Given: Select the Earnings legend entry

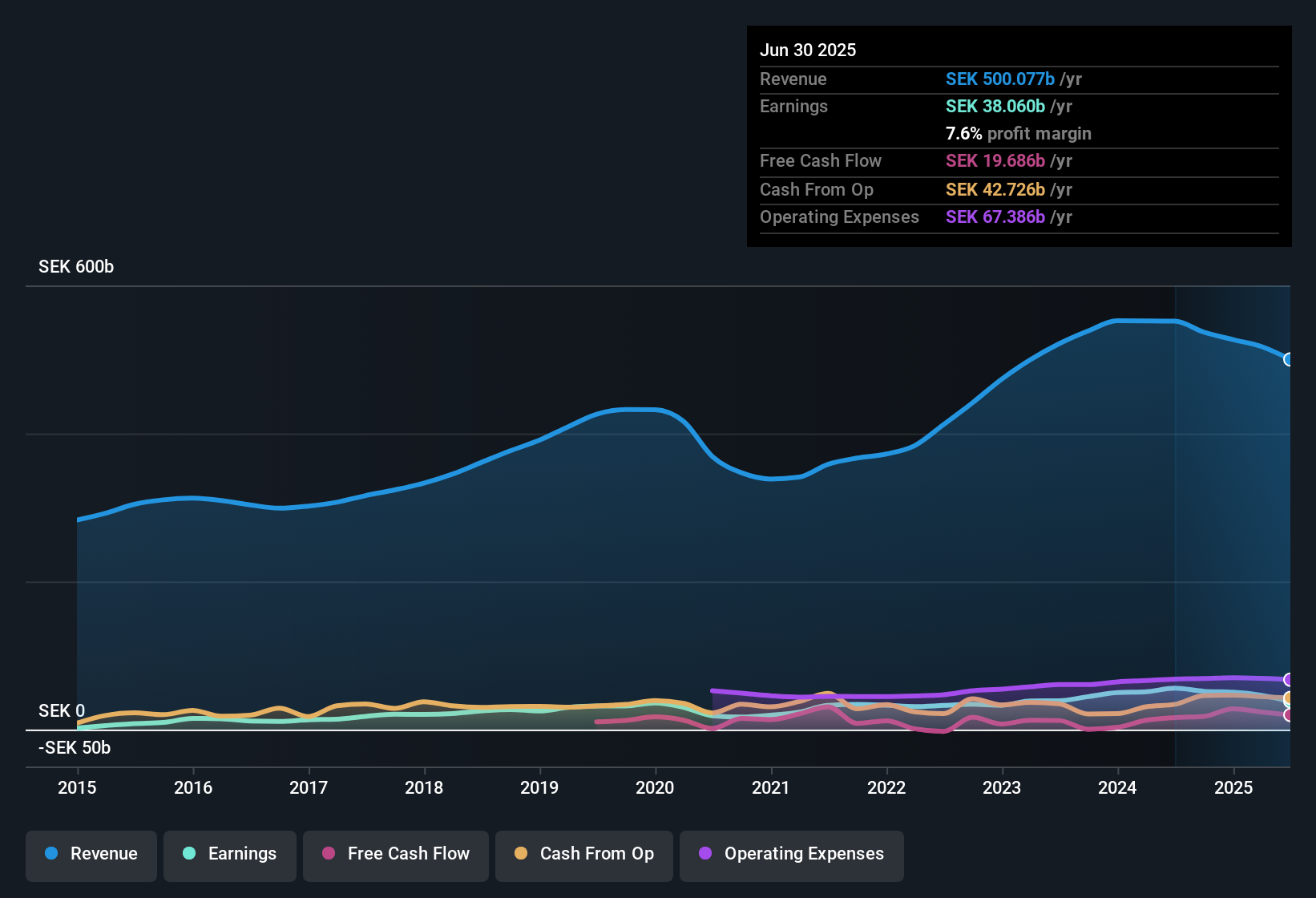Looking at the screenshot, I should pos(229,855).
